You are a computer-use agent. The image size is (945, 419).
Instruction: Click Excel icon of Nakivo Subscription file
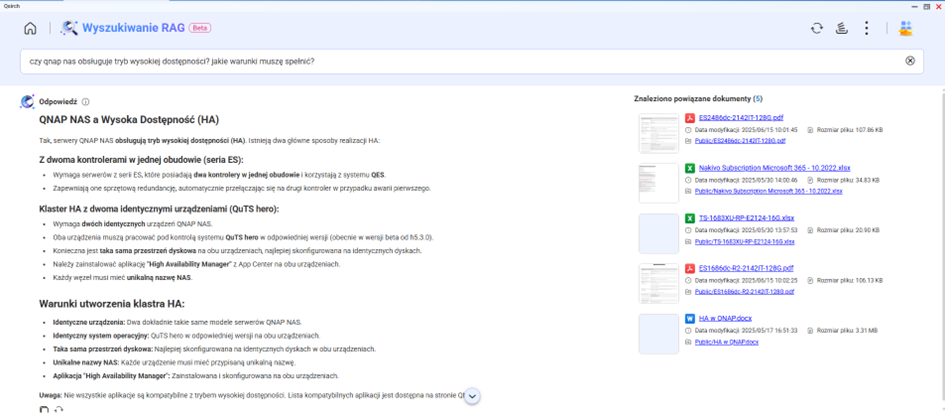690,168
